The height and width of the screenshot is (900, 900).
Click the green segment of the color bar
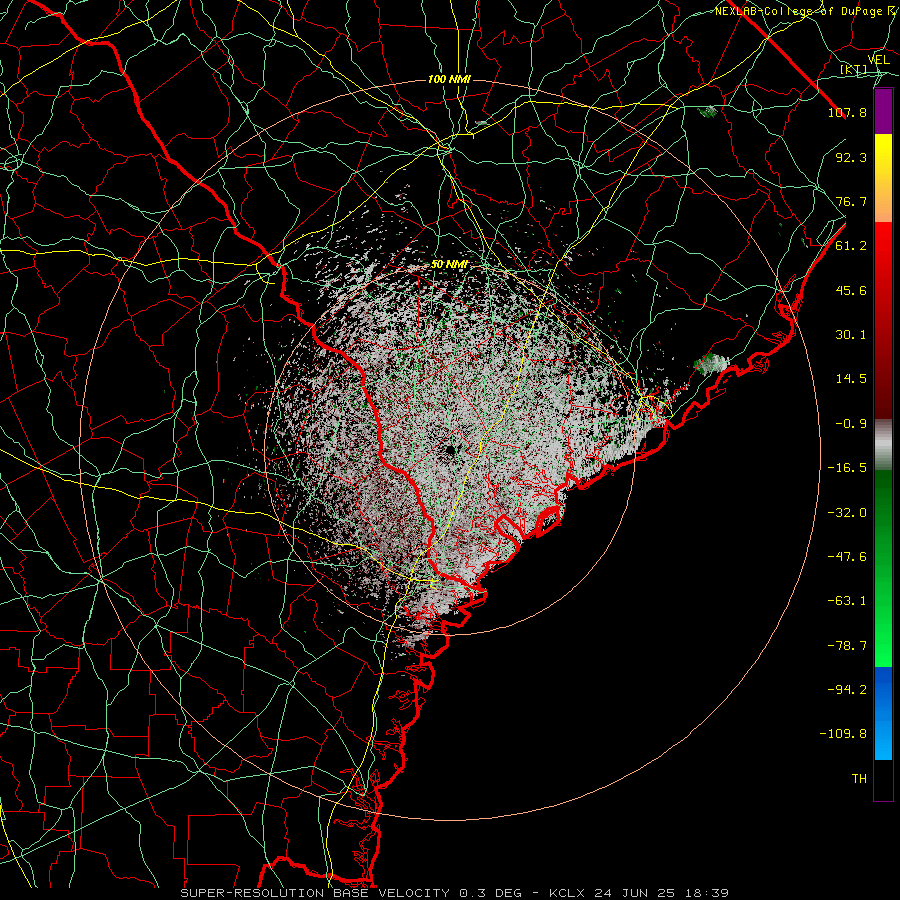[883, 568]
